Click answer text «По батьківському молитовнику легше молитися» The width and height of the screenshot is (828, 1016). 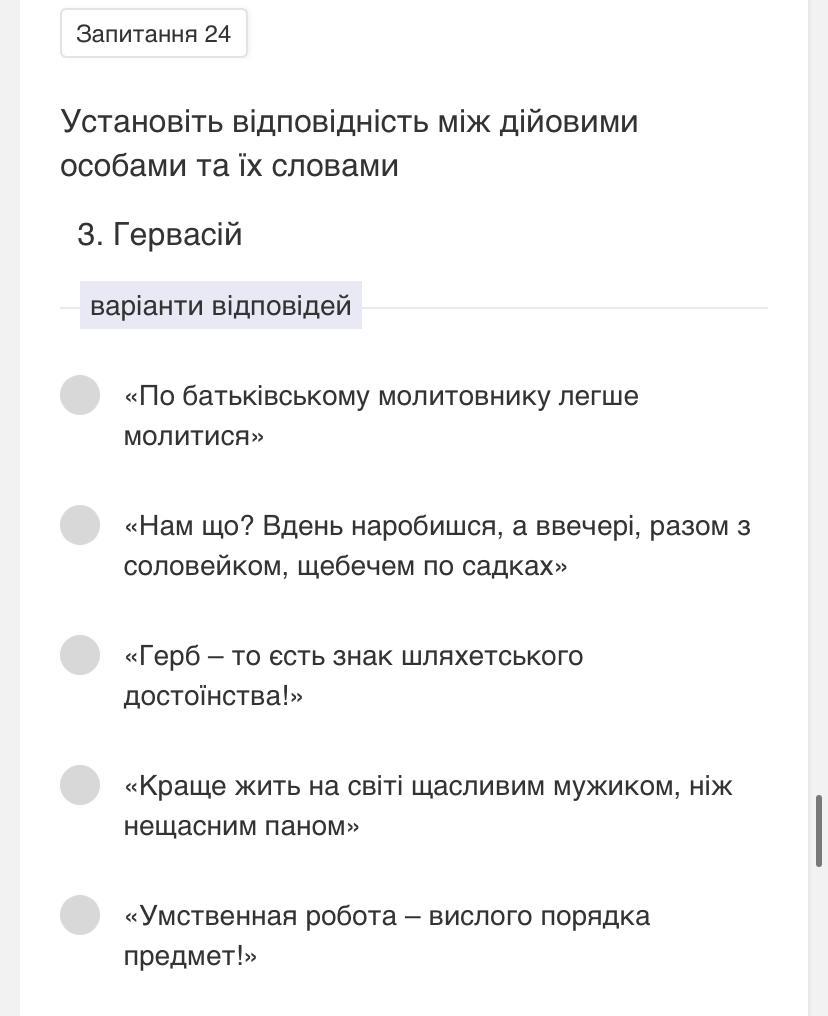click(381, 415)
